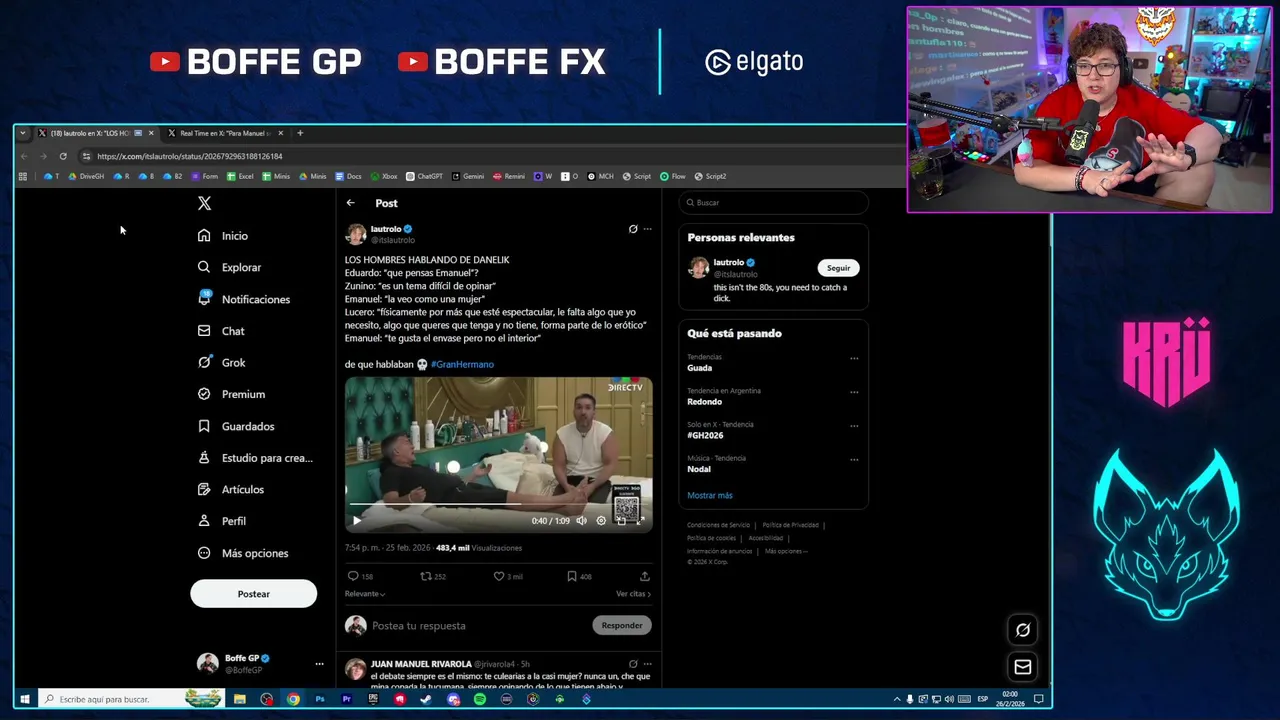The width and height of the screenshot is (1280, 720).
Task: Expand Más opciones in the sidebar
Action: (243, 553)
